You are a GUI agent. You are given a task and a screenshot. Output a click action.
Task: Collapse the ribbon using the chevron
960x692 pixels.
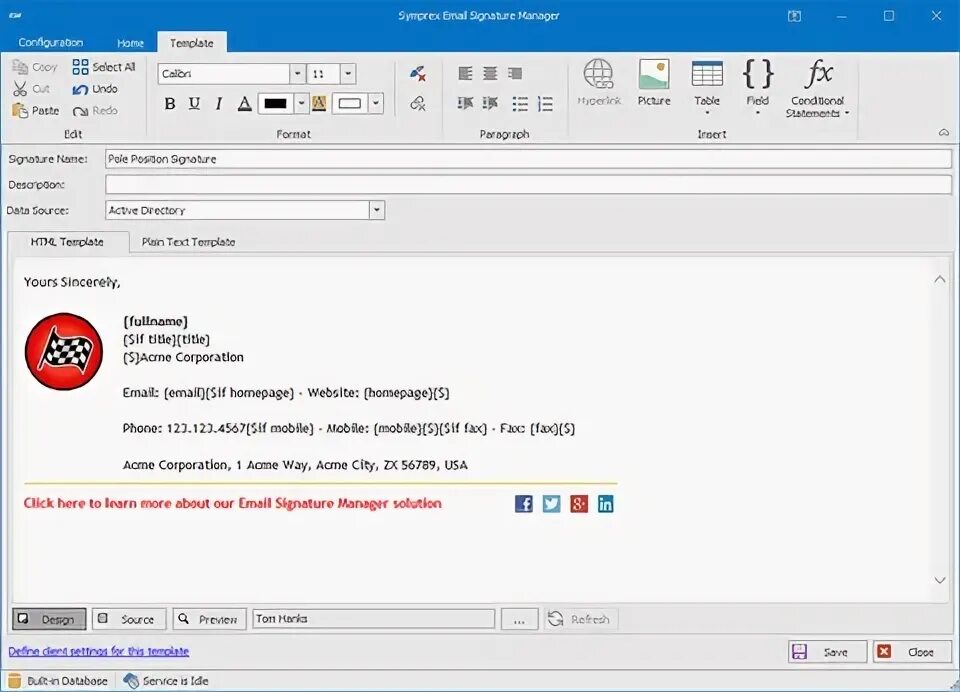coord(943,132)
